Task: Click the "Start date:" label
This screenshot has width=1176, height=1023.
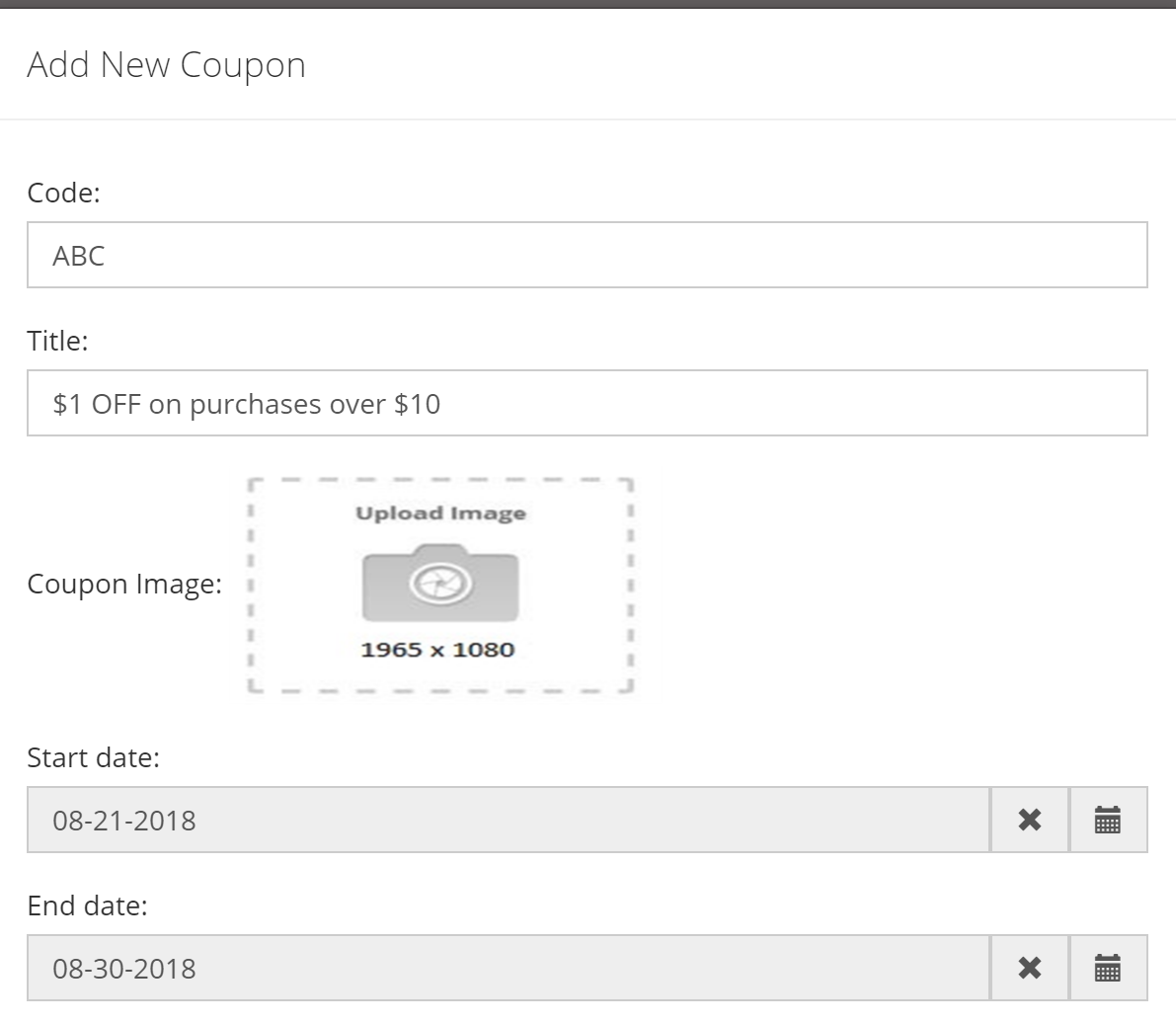Action: point(93,757)
